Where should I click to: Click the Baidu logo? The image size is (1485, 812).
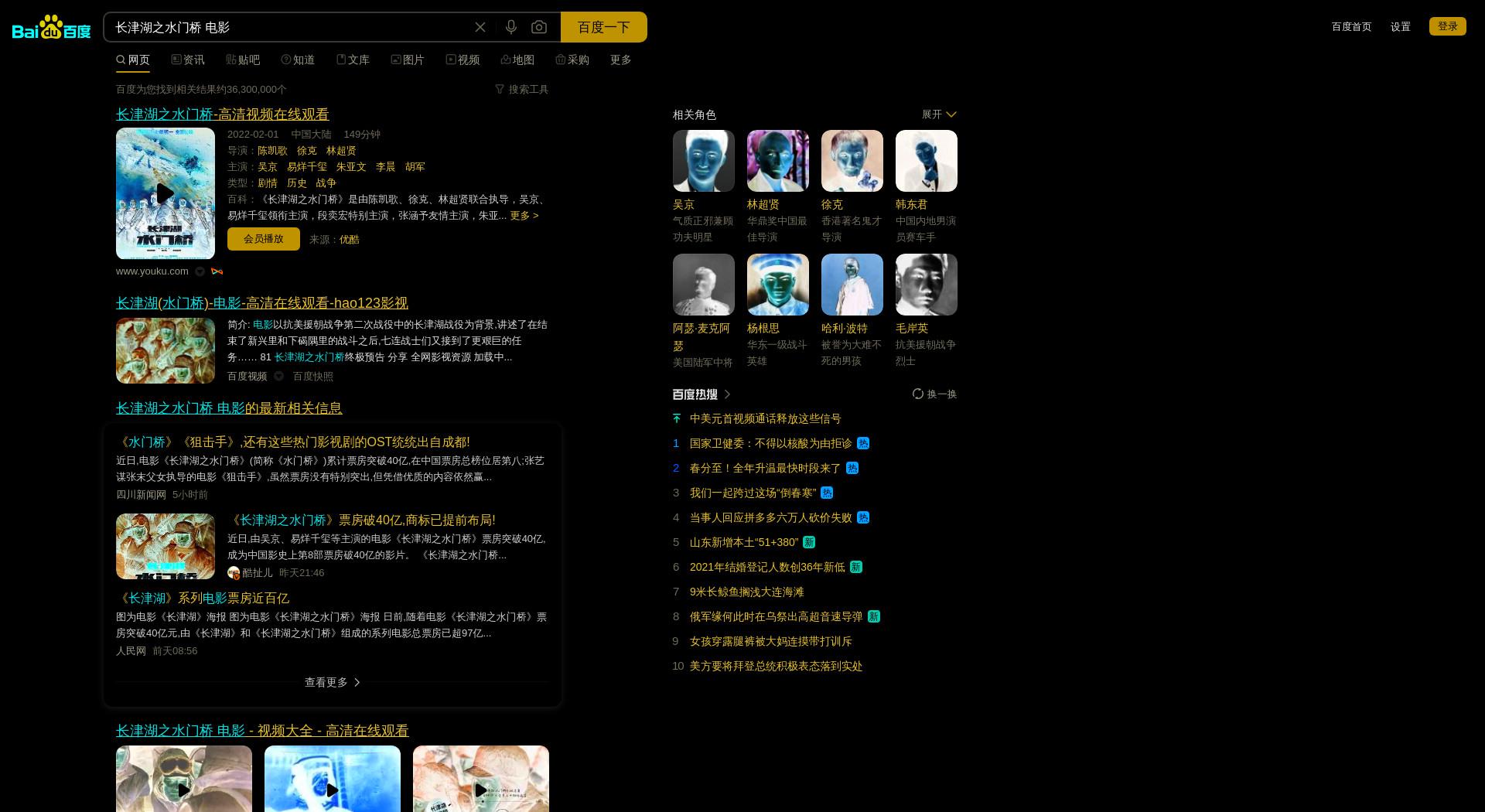click(51, 27)
